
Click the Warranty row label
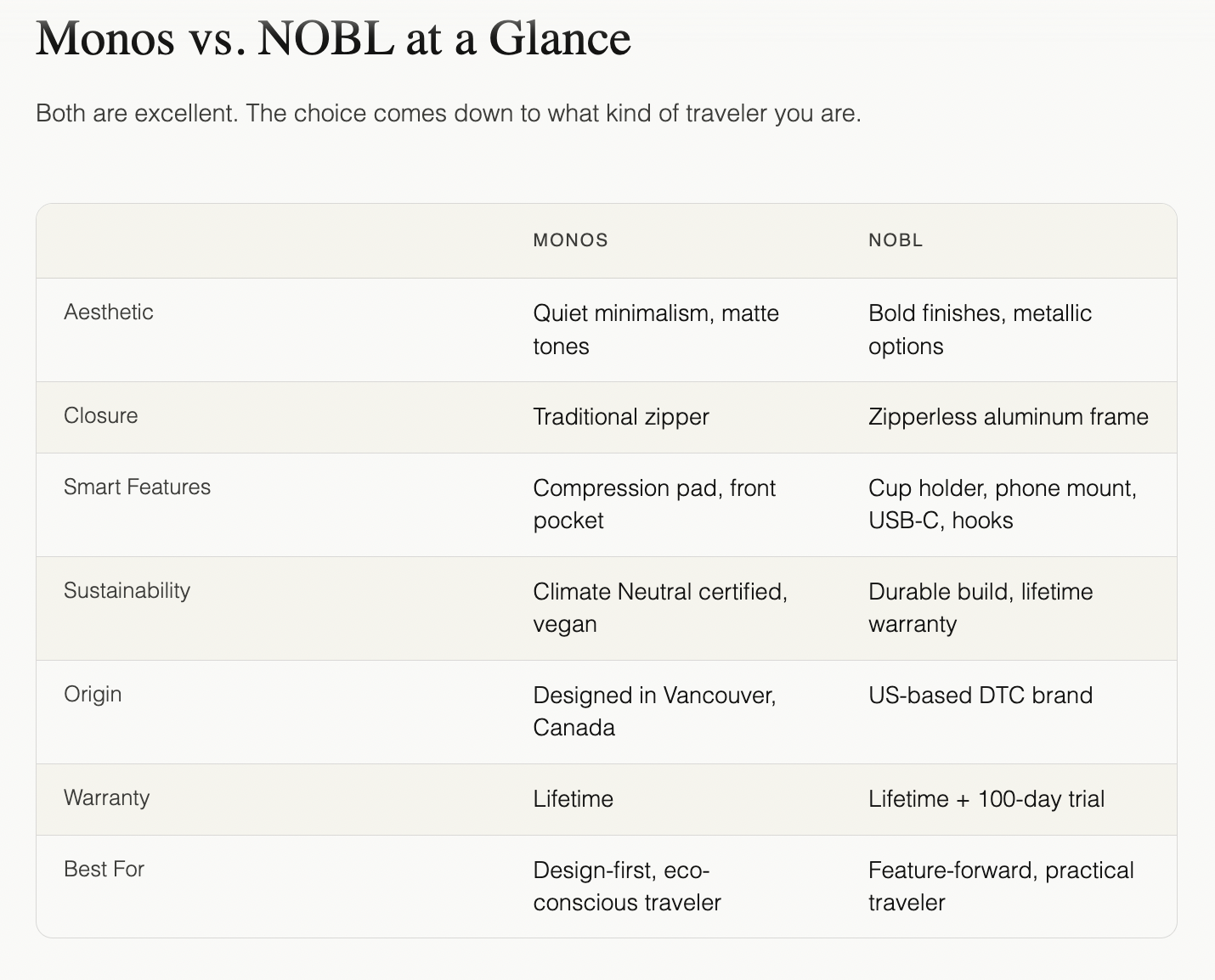[x=106, y=797]
